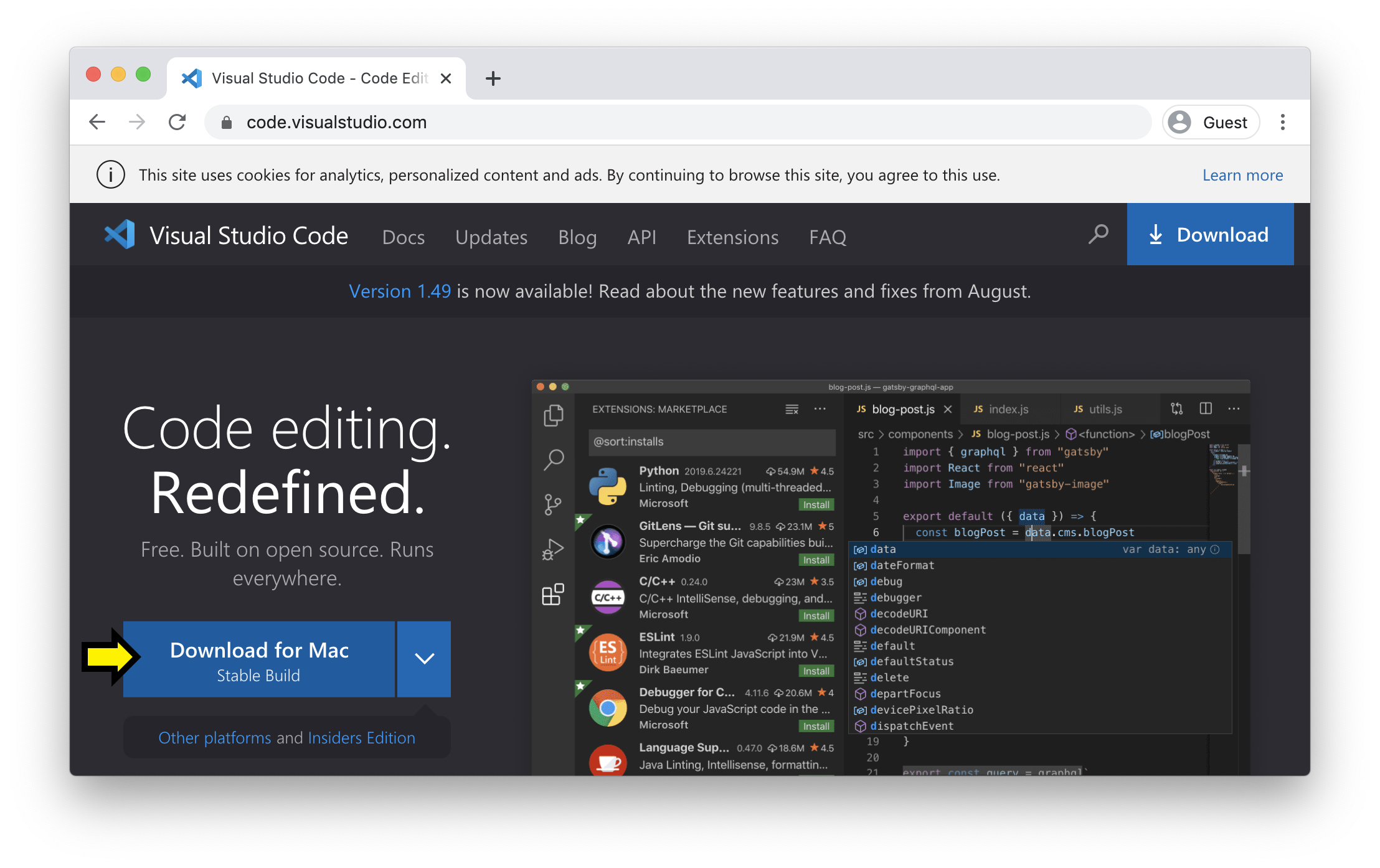Open the Extensions navigation item
1380x868 pixels.
click(732, 237)
